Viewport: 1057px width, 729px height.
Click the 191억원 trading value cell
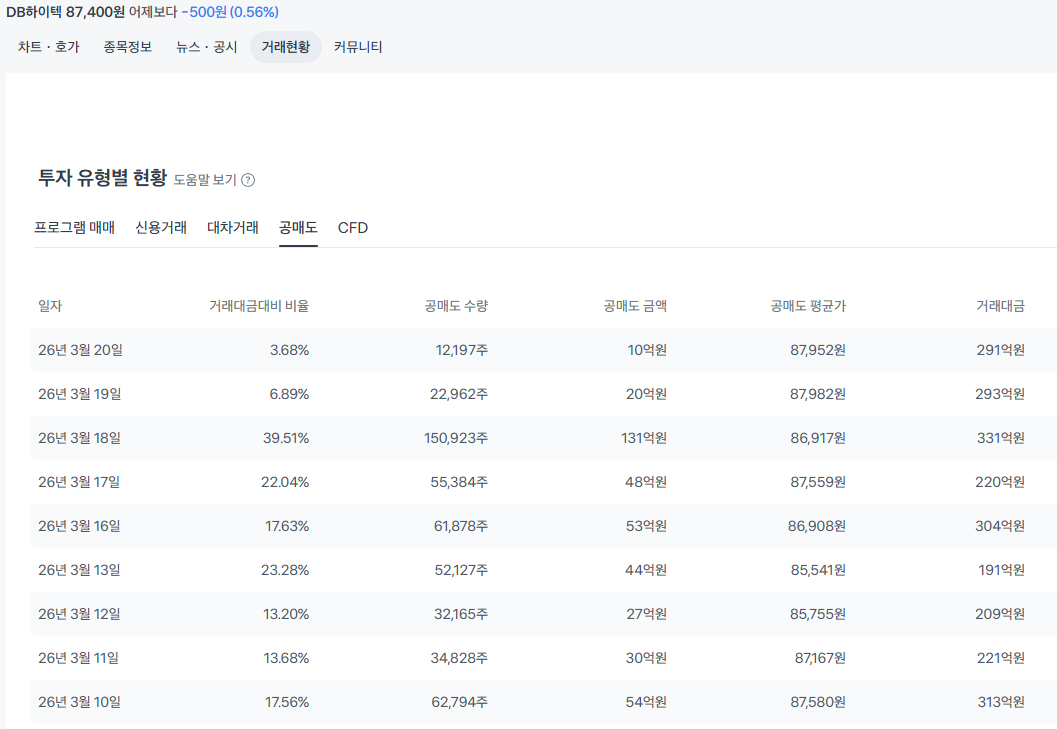[1002, 570]
